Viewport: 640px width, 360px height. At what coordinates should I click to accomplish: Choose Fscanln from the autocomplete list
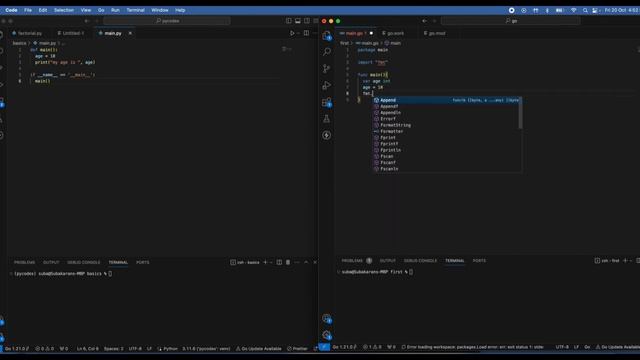[446, 169]
